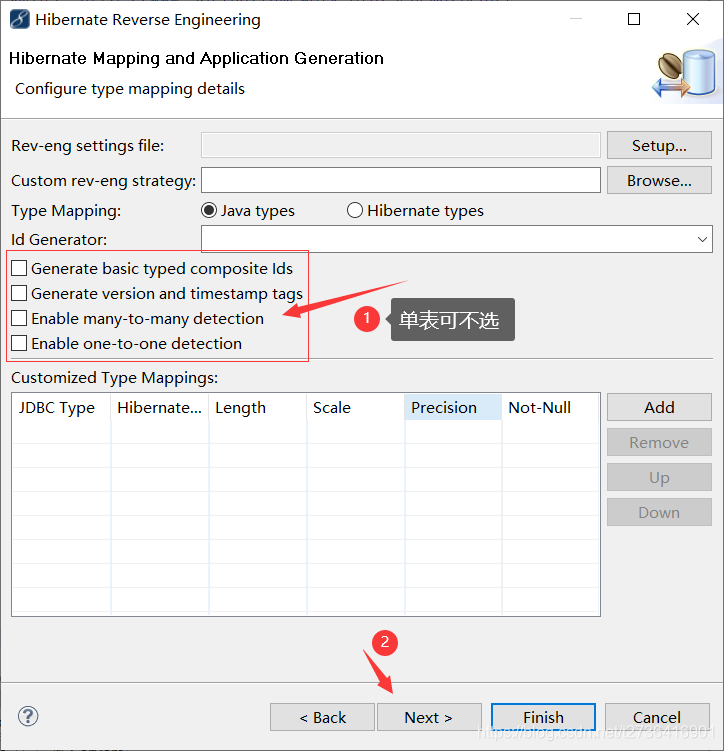This screenshot has height=751, width=724.
Task: Click the Down button
Action: pos(659,512)
